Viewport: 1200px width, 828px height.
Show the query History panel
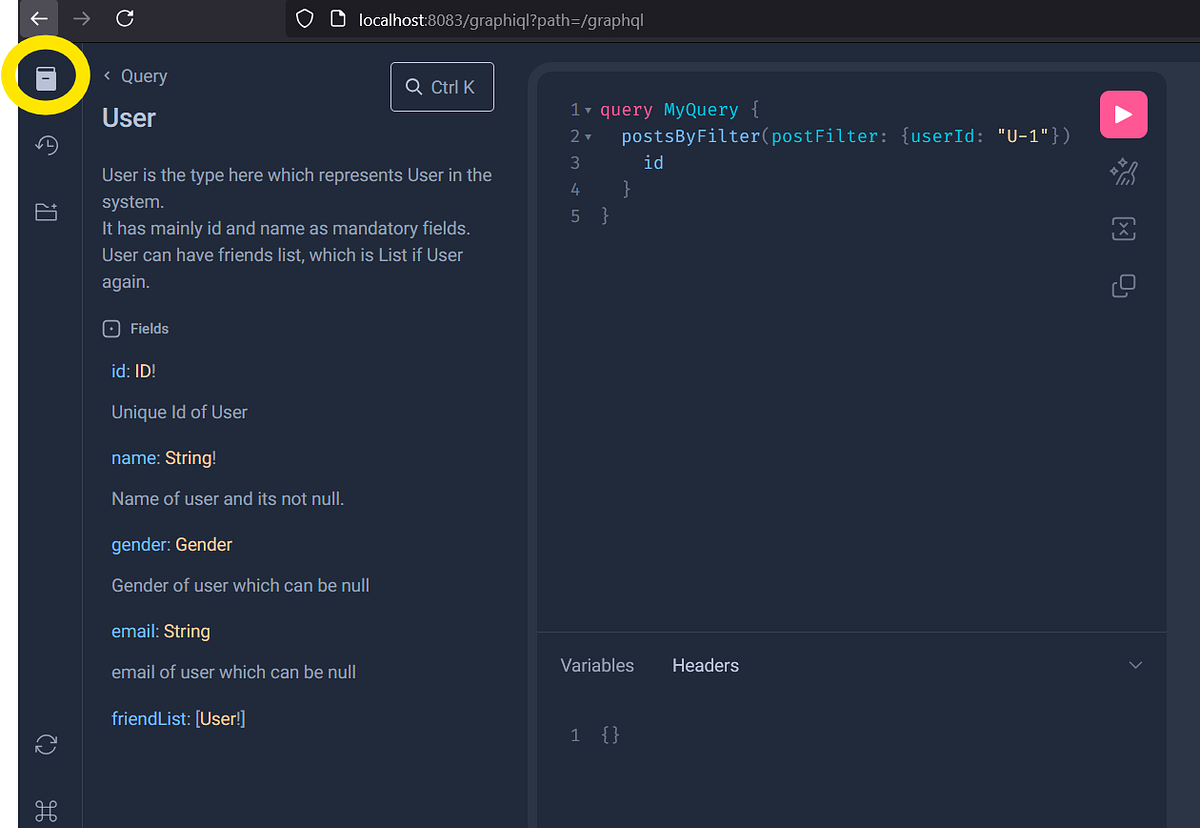tap(46, 146)
